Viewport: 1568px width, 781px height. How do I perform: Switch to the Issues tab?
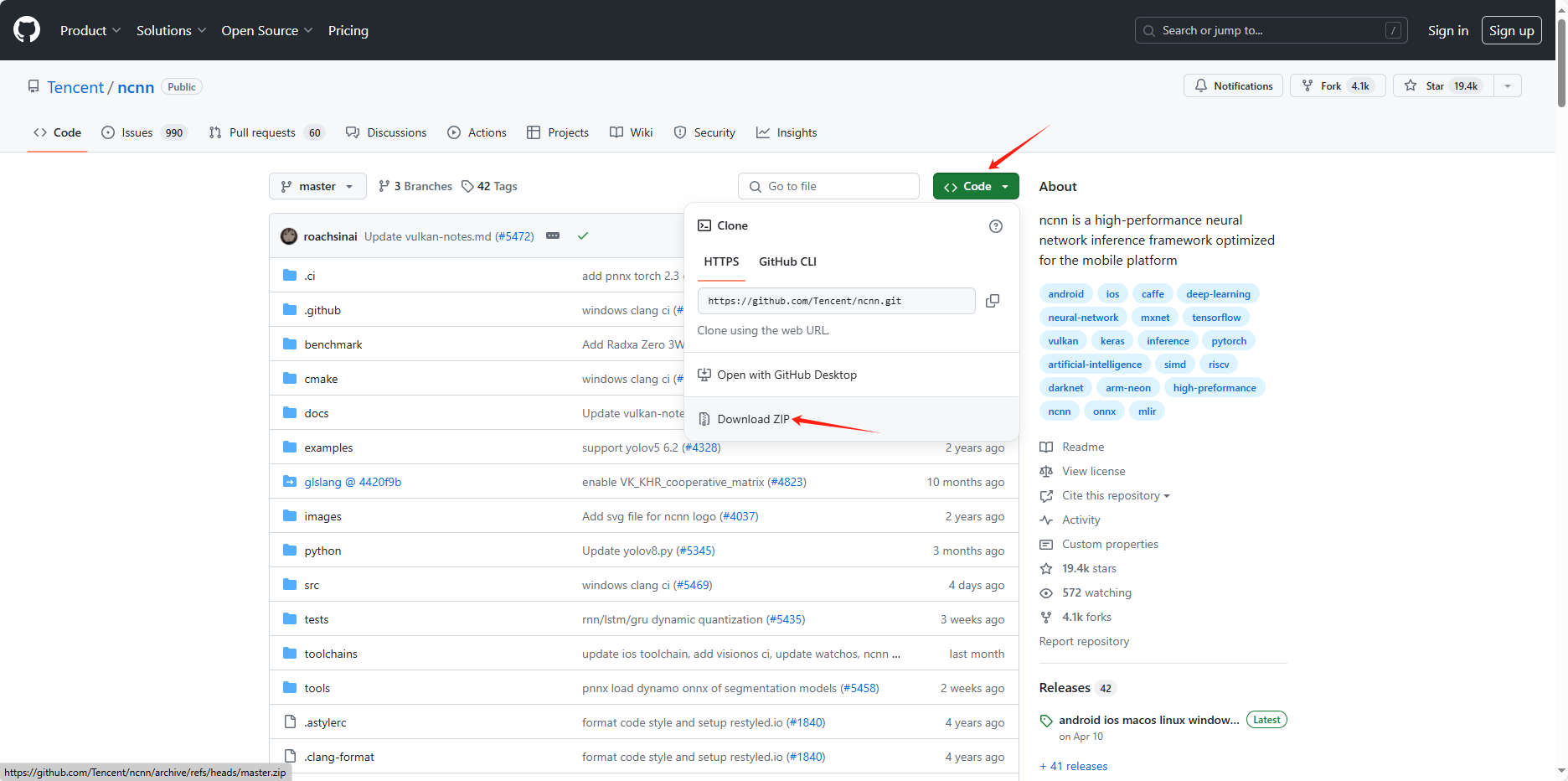pos(144,132)
